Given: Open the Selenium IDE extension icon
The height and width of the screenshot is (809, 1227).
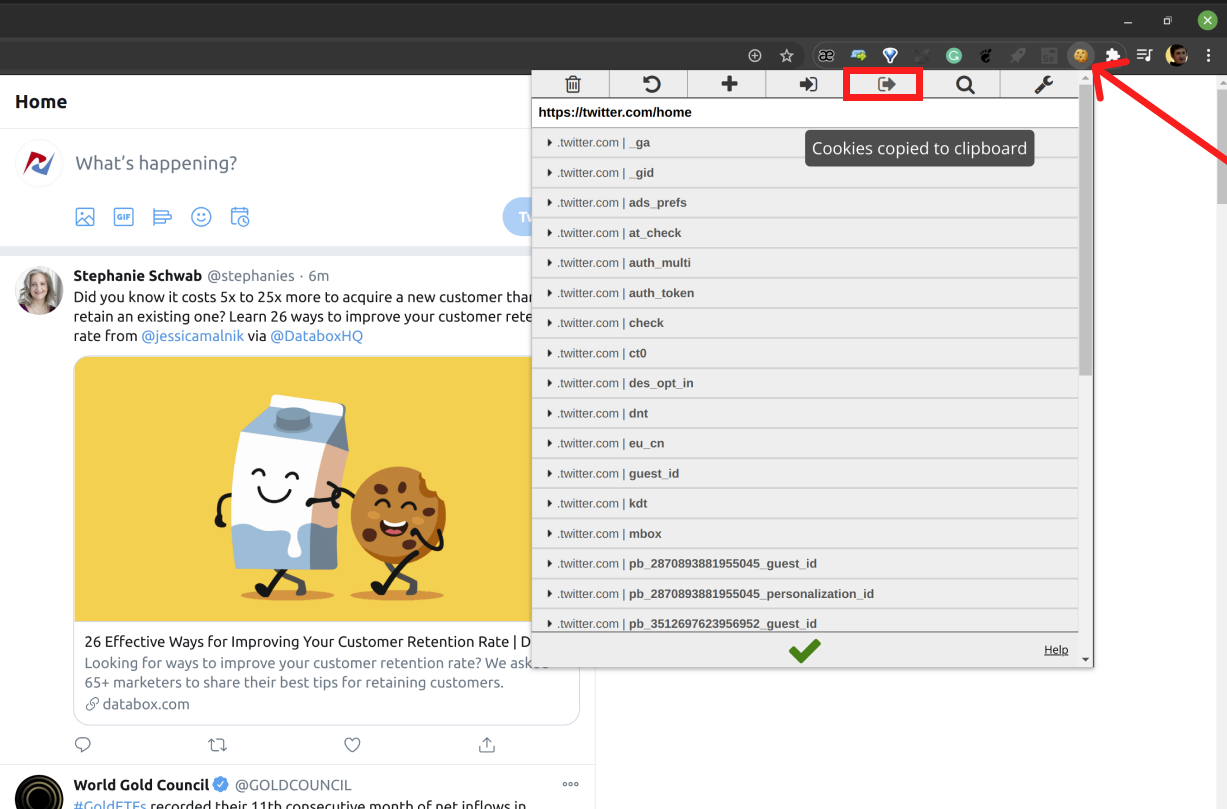Looking at the screenshot, I should tap(1049, 56).
